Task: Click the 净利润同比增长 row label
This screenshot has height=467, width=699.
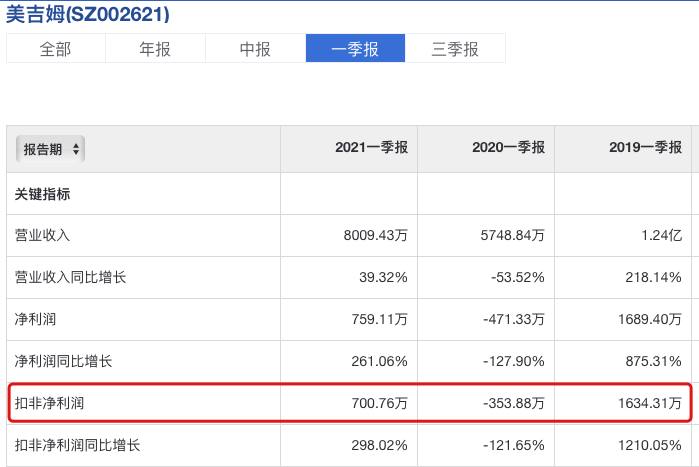Action: 63,361
